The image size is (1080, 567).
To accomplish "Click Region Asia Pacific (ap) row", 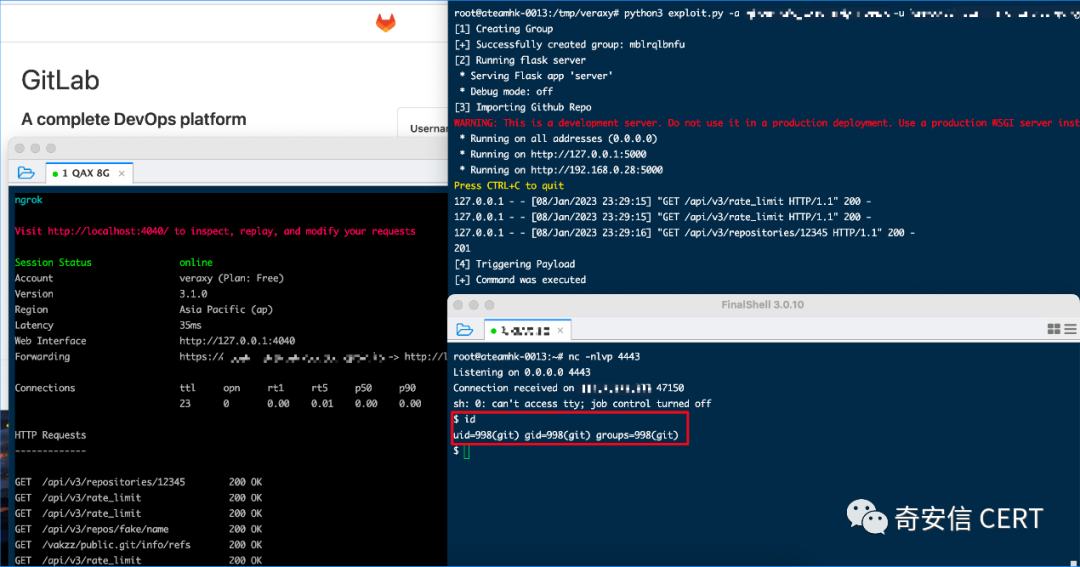I will (144, 310).
